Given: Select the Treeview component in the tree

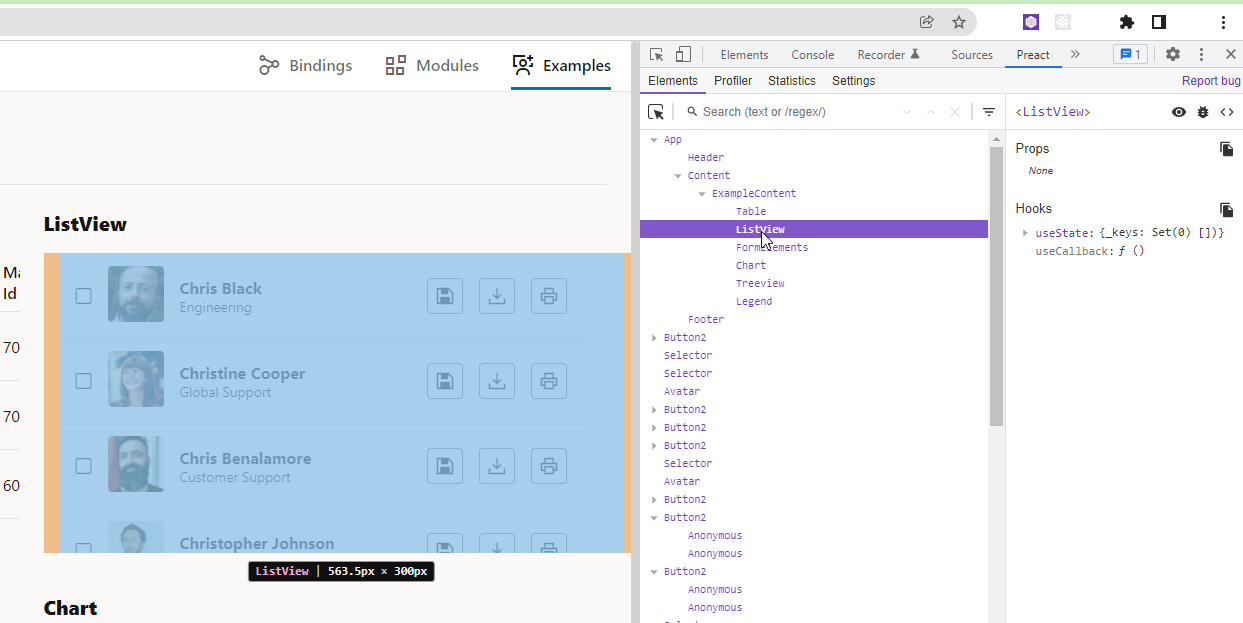Looking at the screenshot, I should (x=760, y=284).
